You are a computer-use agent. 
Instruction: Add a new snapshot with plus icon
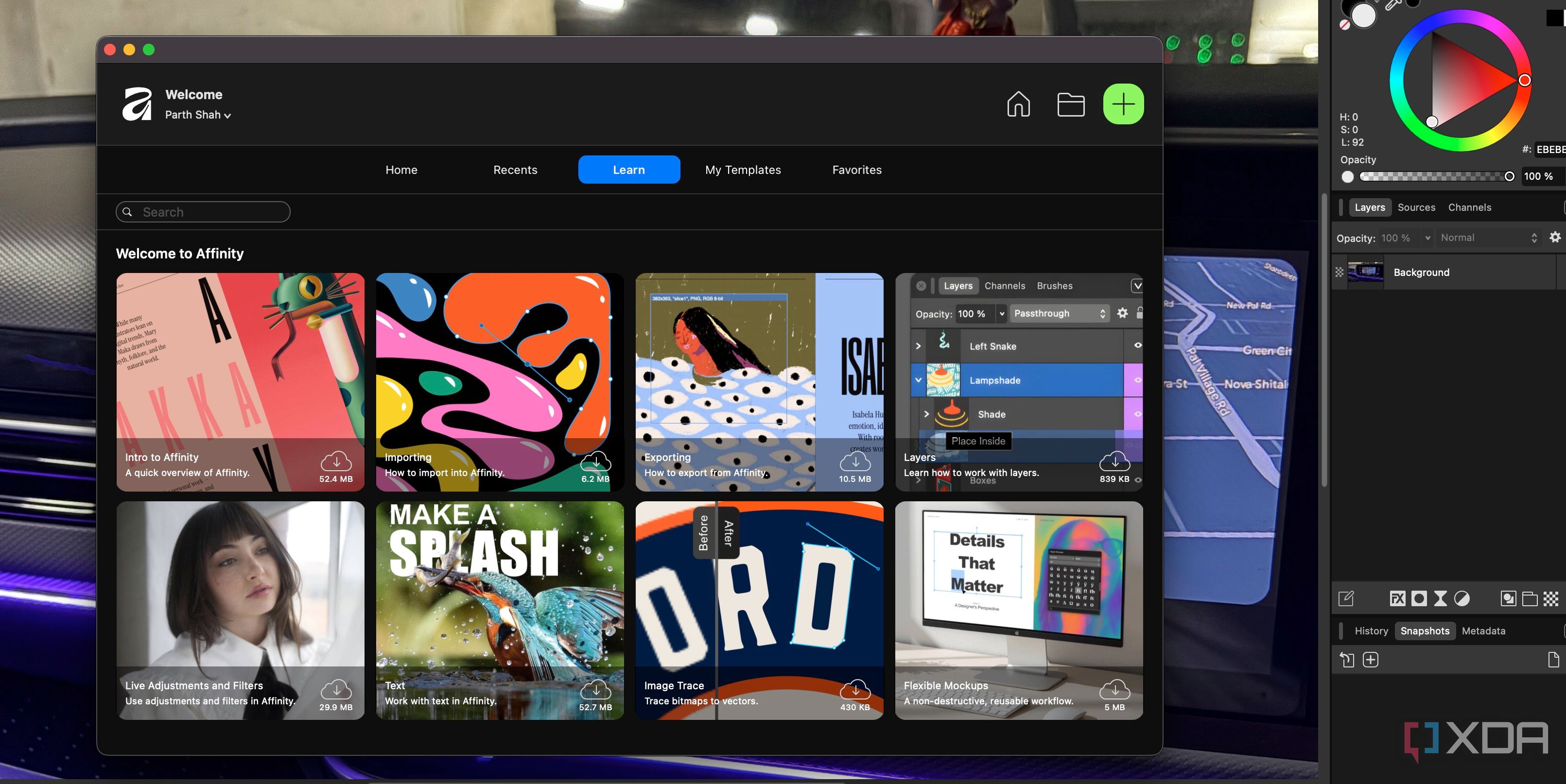point(1370,660)
